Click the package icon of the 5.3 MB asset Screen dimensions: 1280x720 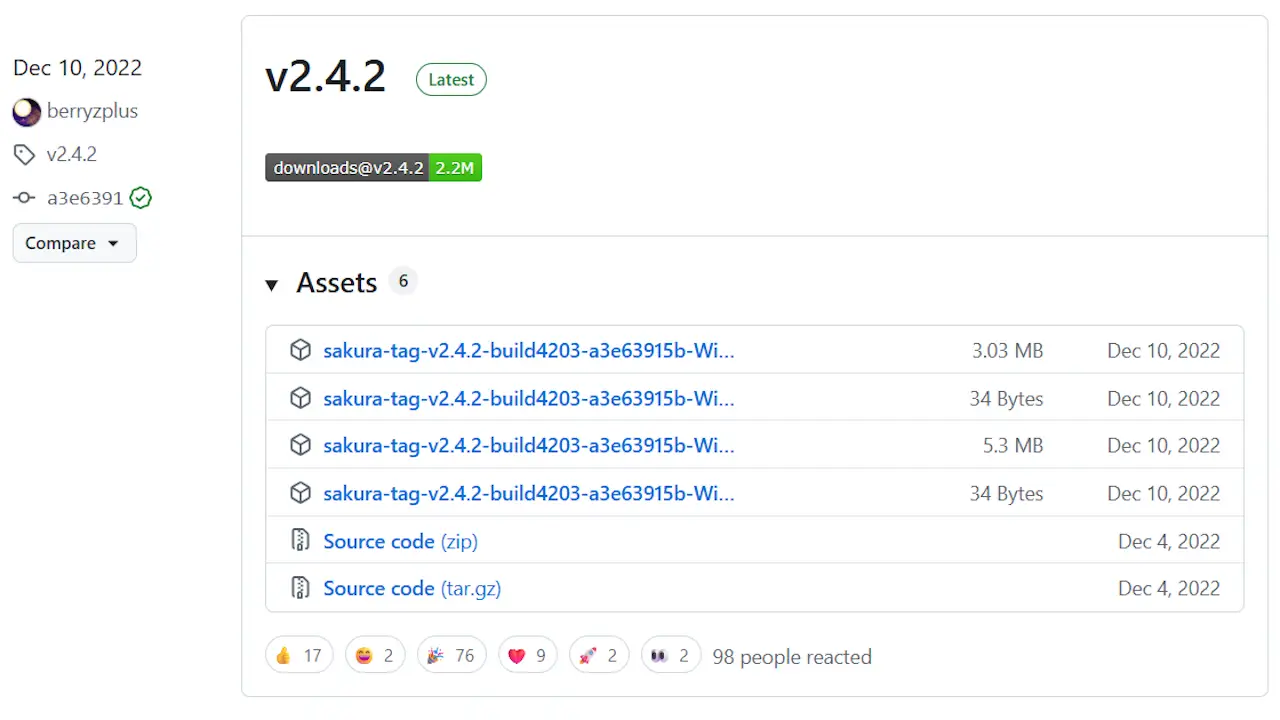pyautogui.click(x=300, y=446)
